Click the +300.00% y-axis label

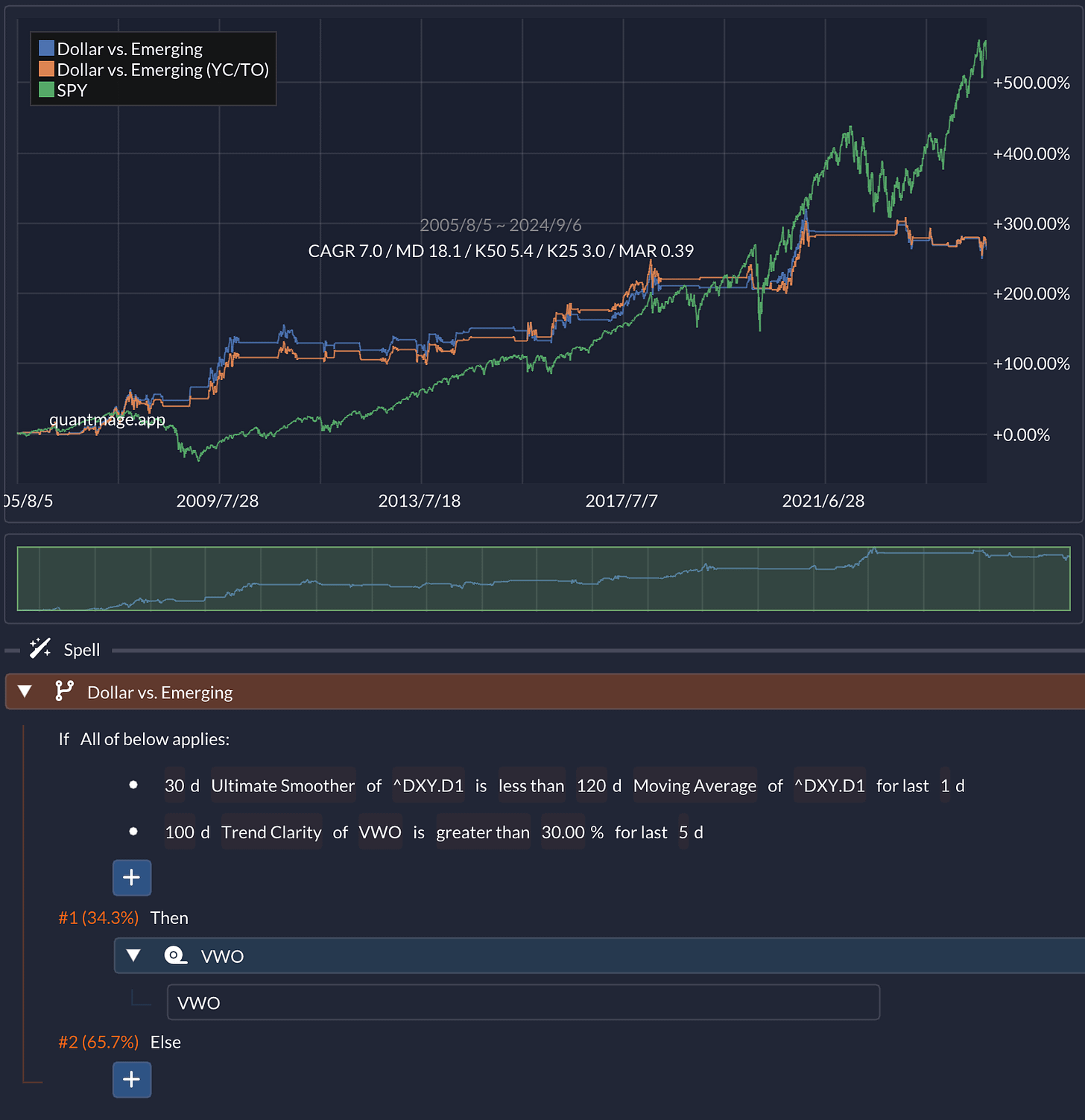coord(1031,224)
